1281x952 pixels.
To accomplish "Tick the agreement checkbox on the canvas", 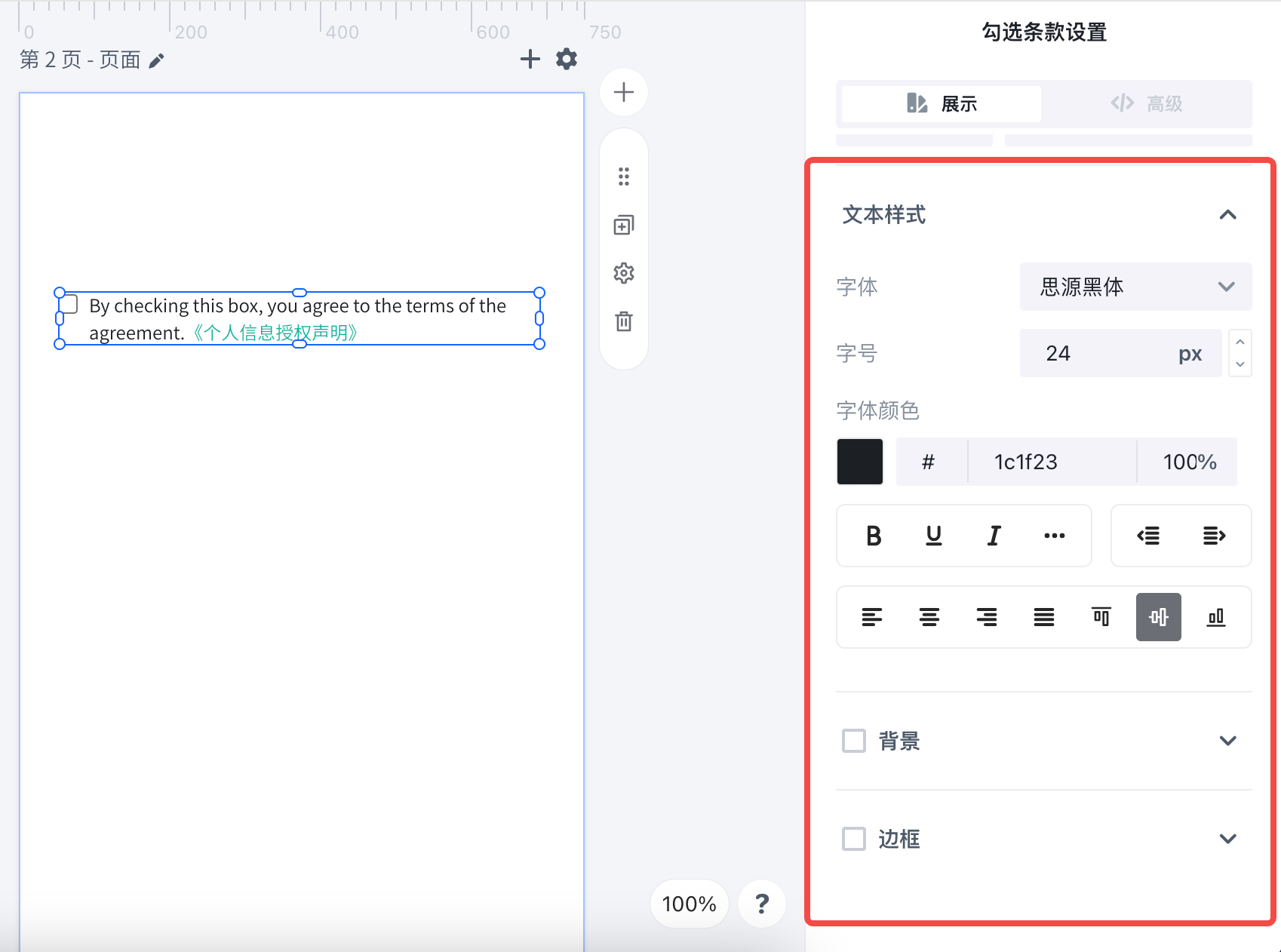I will (69, 304).
